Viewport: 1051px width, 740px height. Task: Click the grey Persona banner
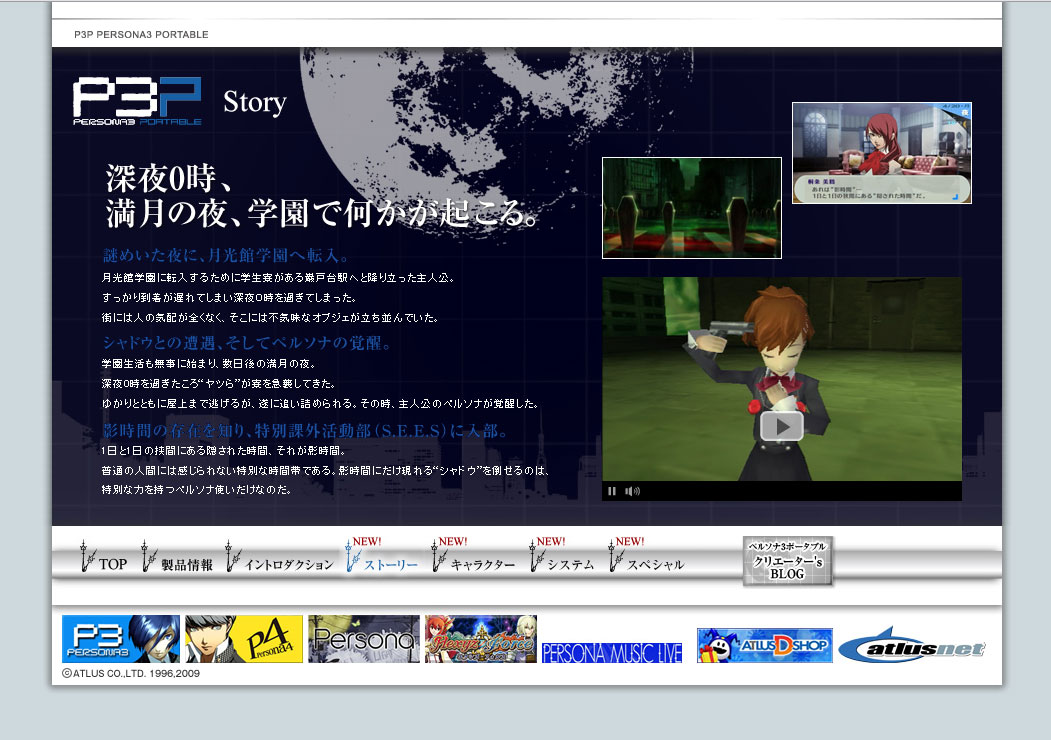364,639
